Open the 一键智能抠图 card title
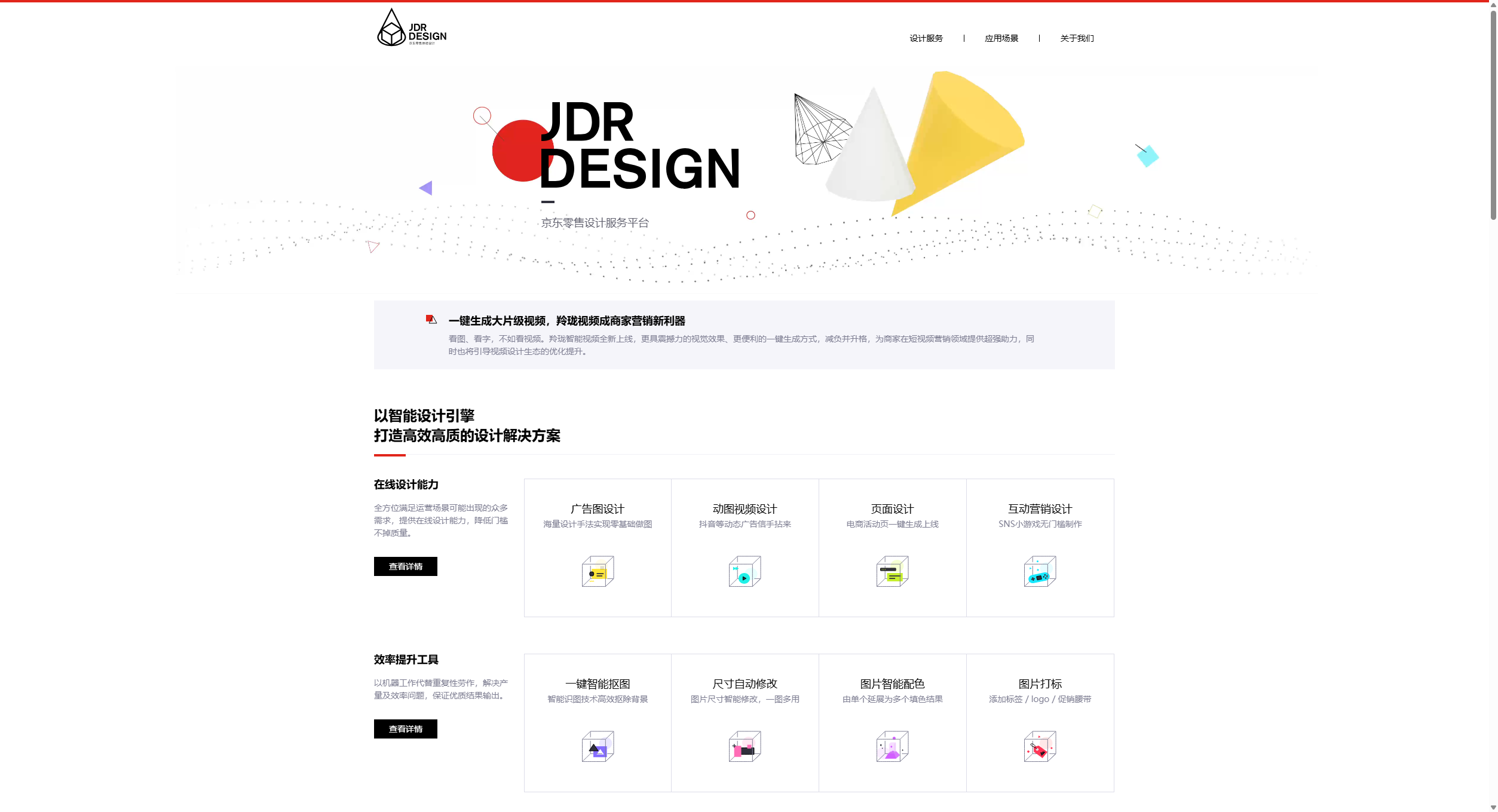Screen dimensions: 1498x812 (x=598, y=684)
